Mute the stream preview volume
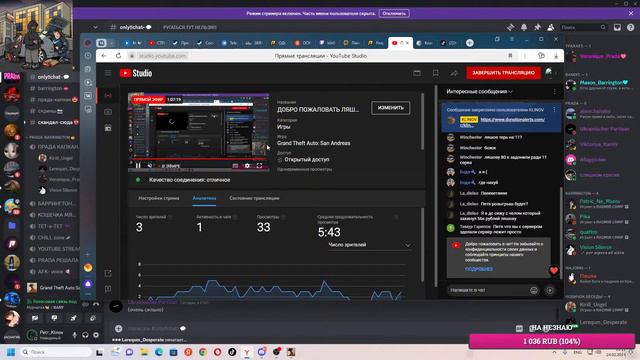Viewport: 640px width, 360px height. tap(150, 166)
